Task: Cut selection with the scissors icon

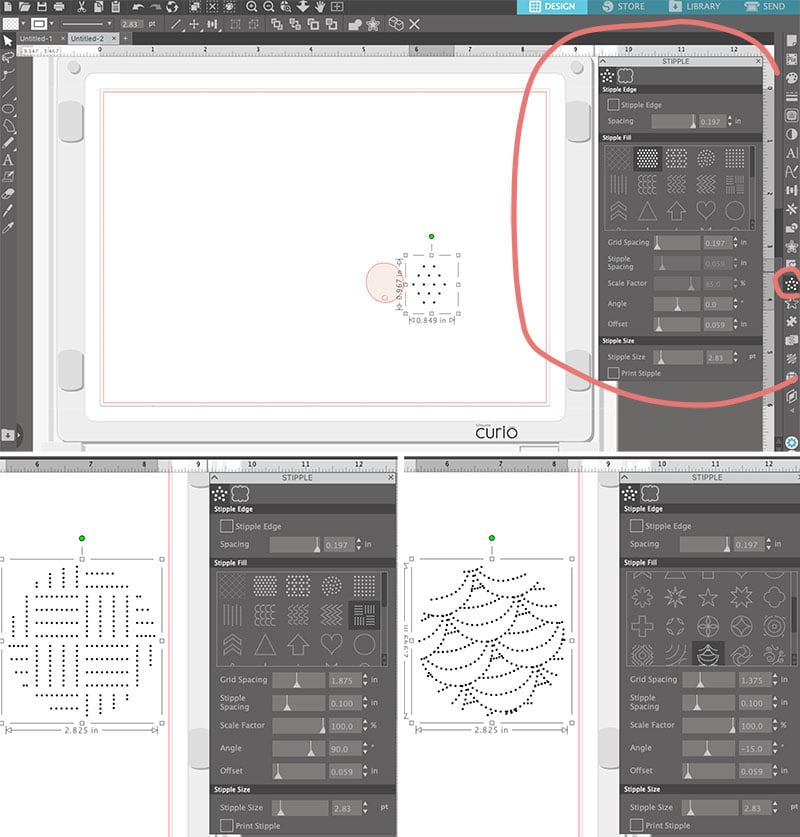Action: (x=81, y=6)
